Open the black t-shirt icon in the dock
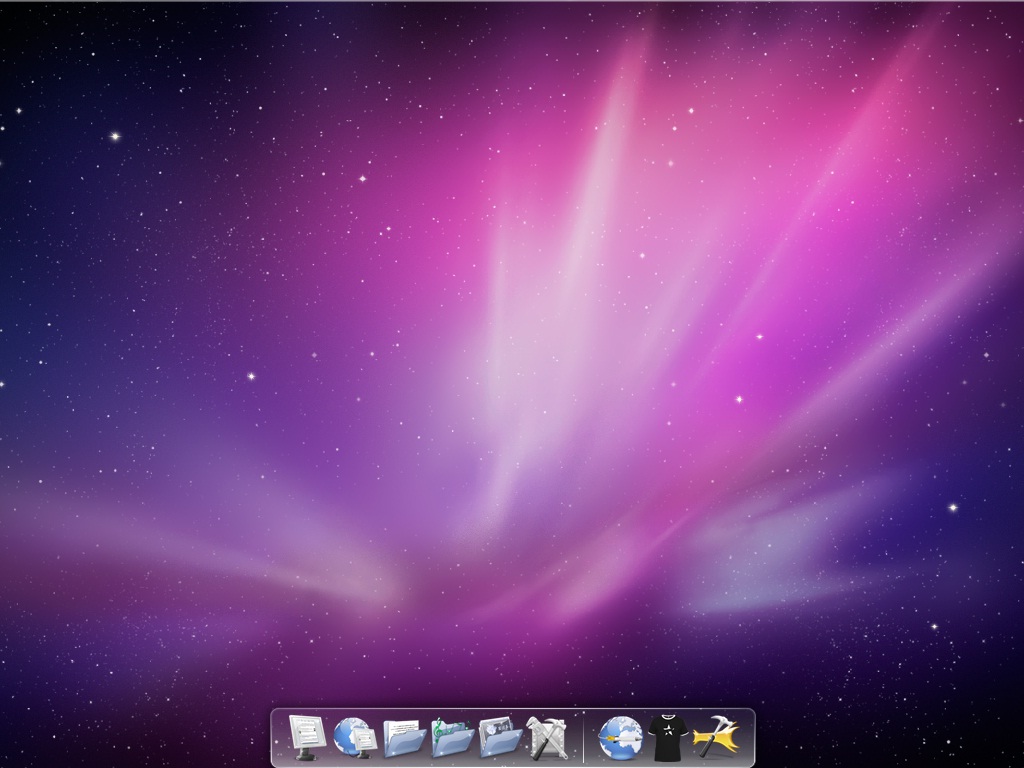 click(x=667, y=738)
